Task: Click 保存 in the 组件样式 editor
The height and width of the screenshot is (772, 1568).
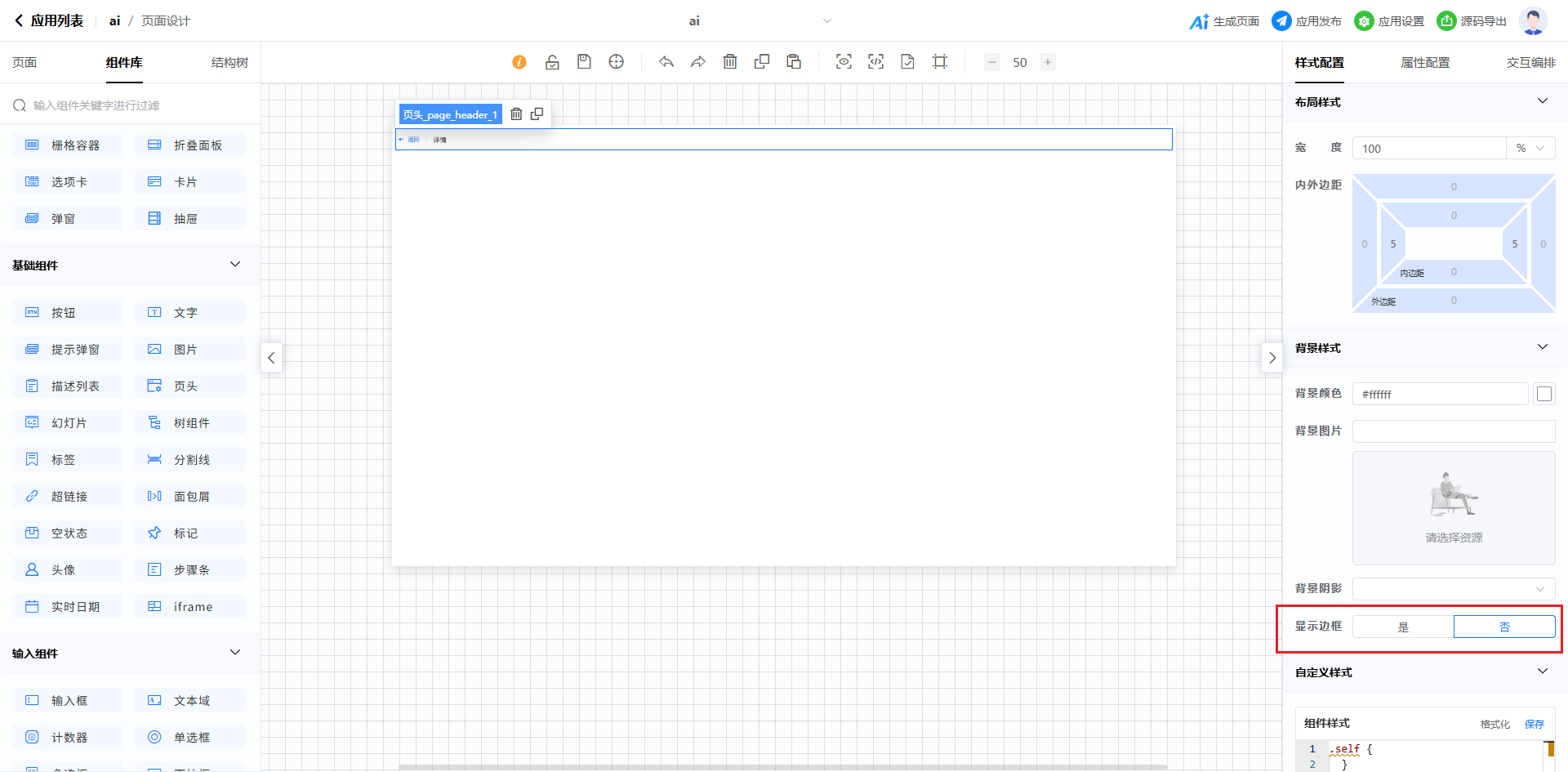Action: [x=1535, y=724]
